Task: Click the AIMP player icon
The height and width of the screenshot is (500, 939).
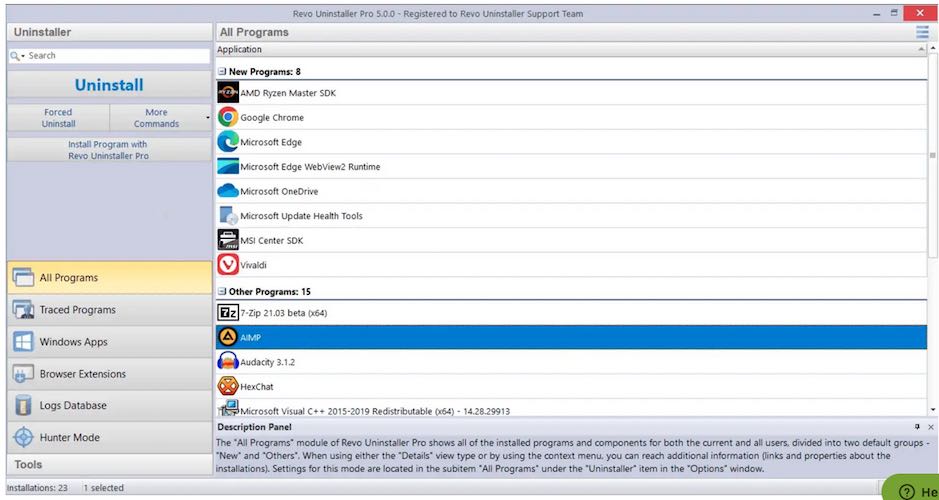Action: (228, 337)
